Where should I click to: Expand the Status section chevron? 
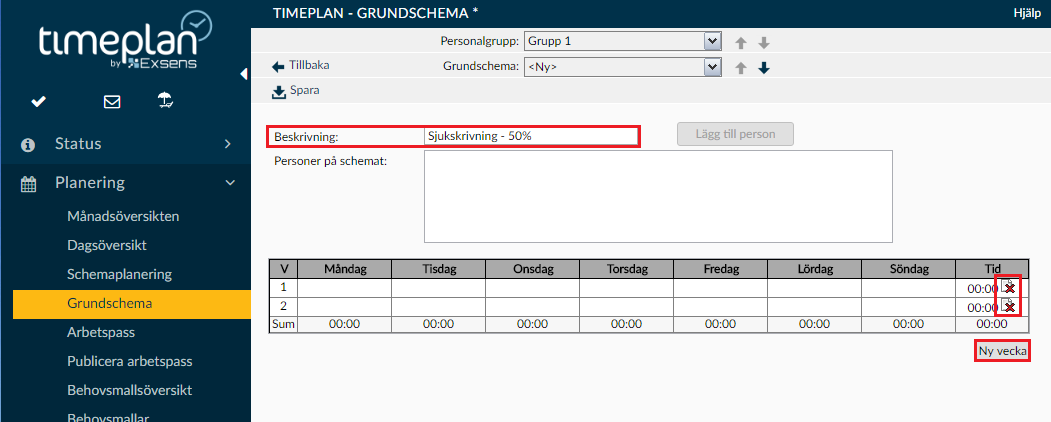click(x=228, y=144)
